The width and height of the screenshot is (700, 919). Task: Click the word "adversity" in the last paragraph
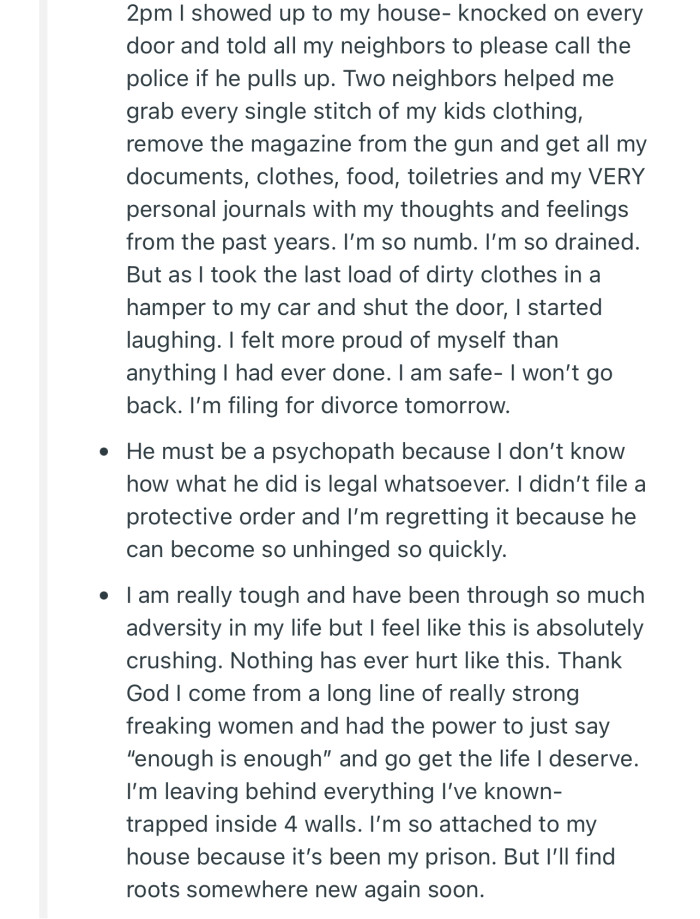(170, 628)
